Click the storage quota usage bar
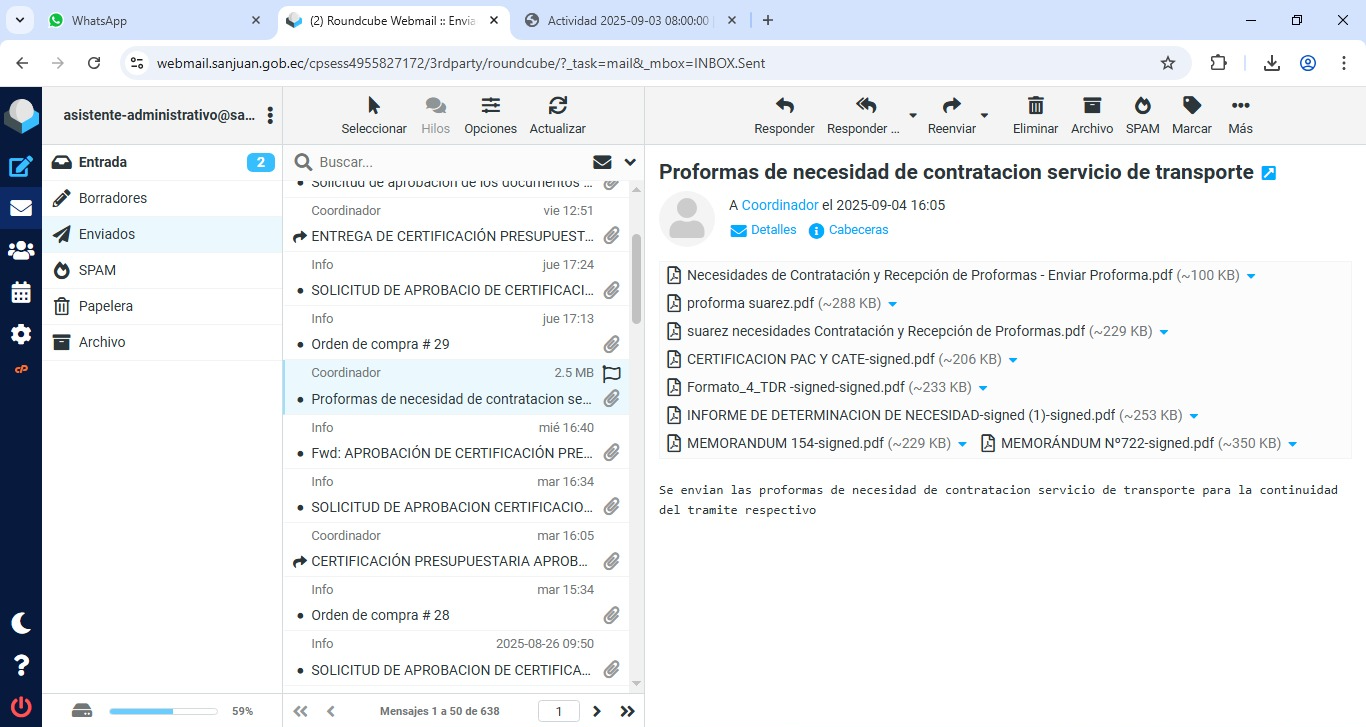The width and height of the screenshot is (1366, 727). (x=163, y=711)
